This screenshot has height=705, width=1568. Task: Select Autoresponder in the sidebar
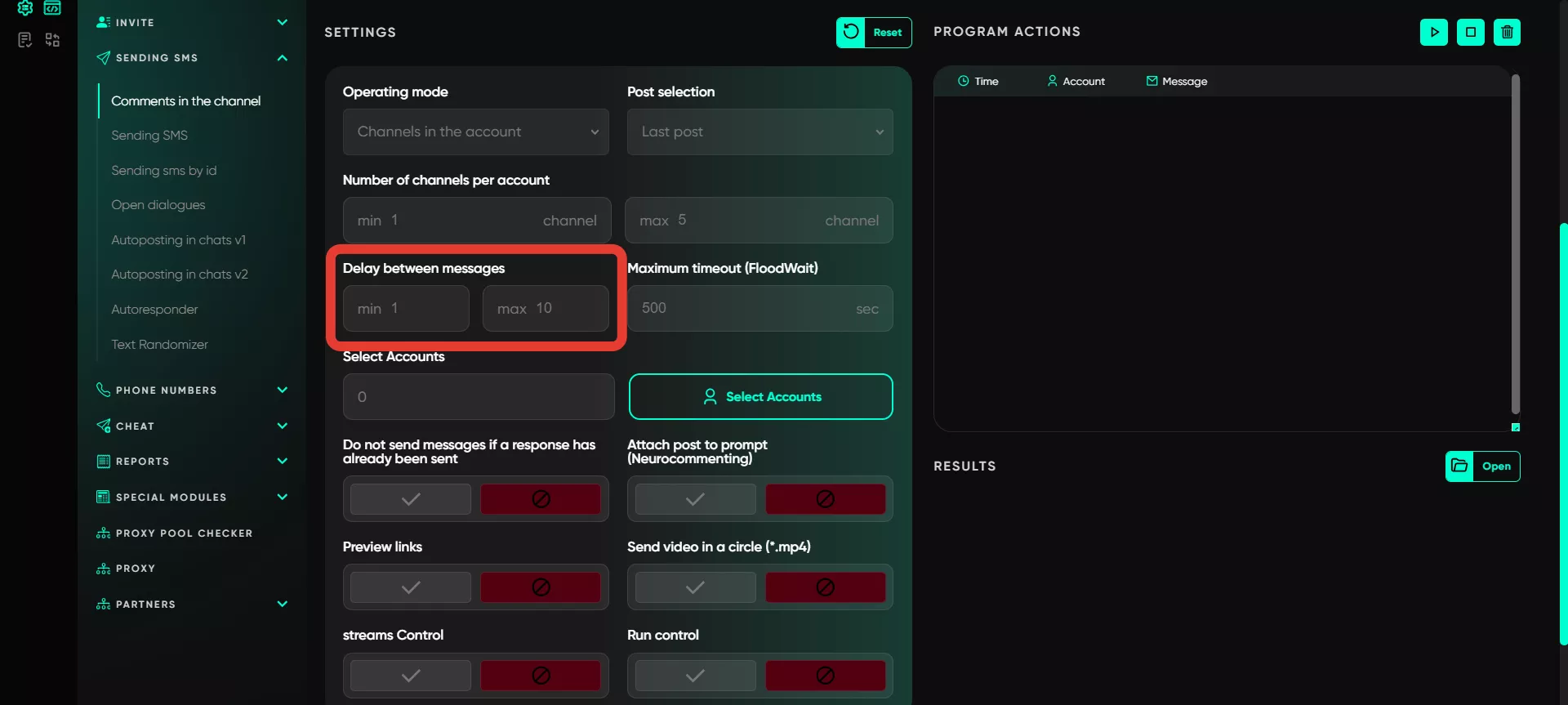point(154,310)
